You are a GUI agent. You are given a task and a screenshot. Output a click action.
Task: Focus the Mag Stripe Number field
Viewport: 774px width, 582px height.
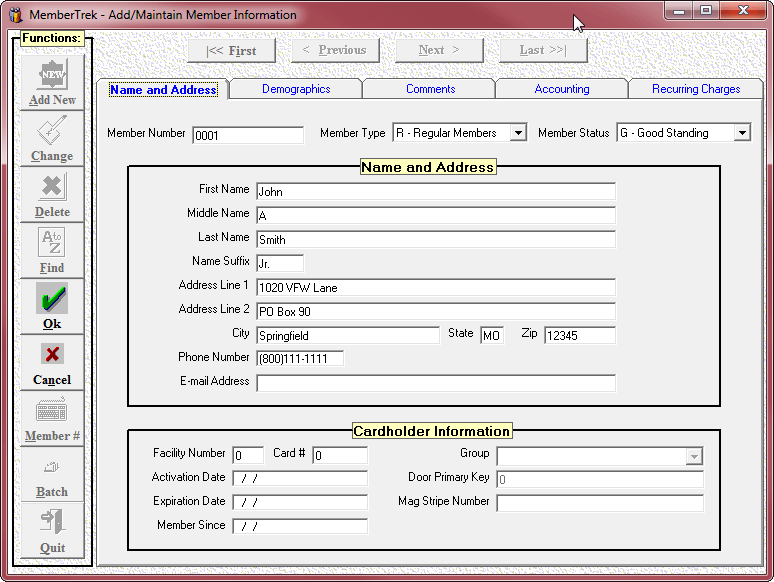pos(600,503)
